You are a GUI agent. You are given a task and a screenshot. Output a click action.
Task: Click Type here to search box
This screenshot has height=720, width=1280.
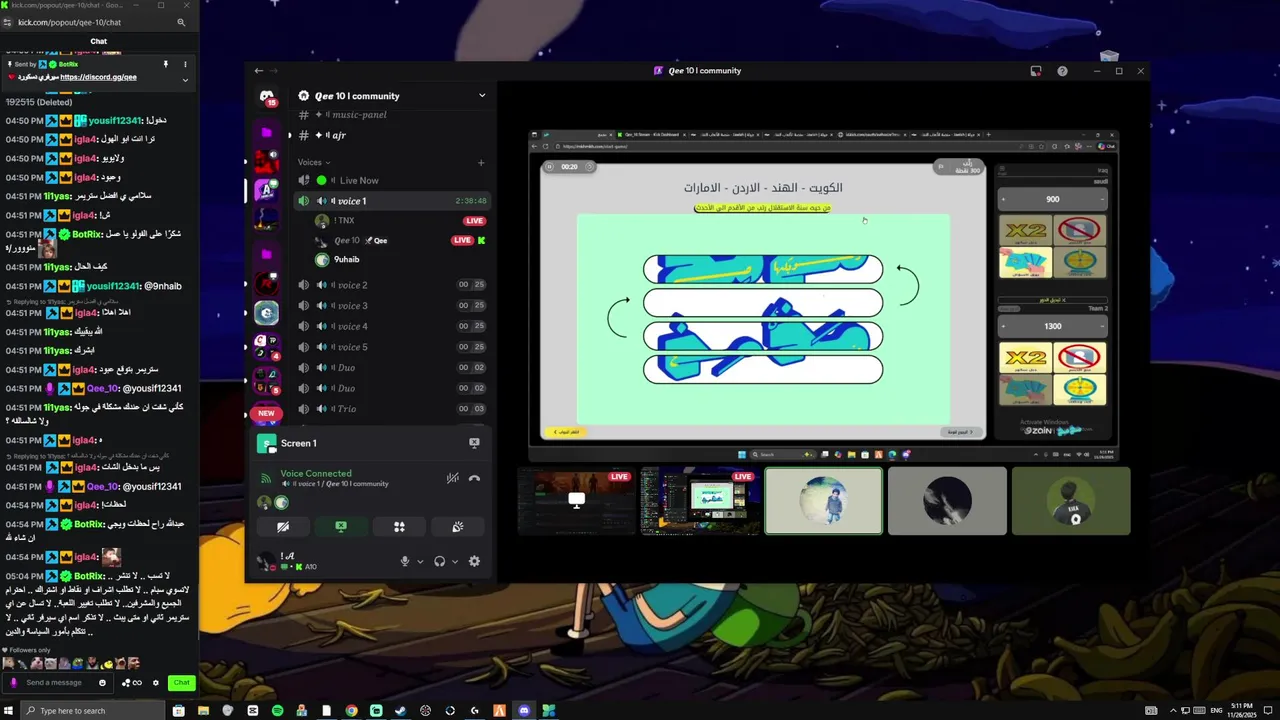[x=92, y=711]
